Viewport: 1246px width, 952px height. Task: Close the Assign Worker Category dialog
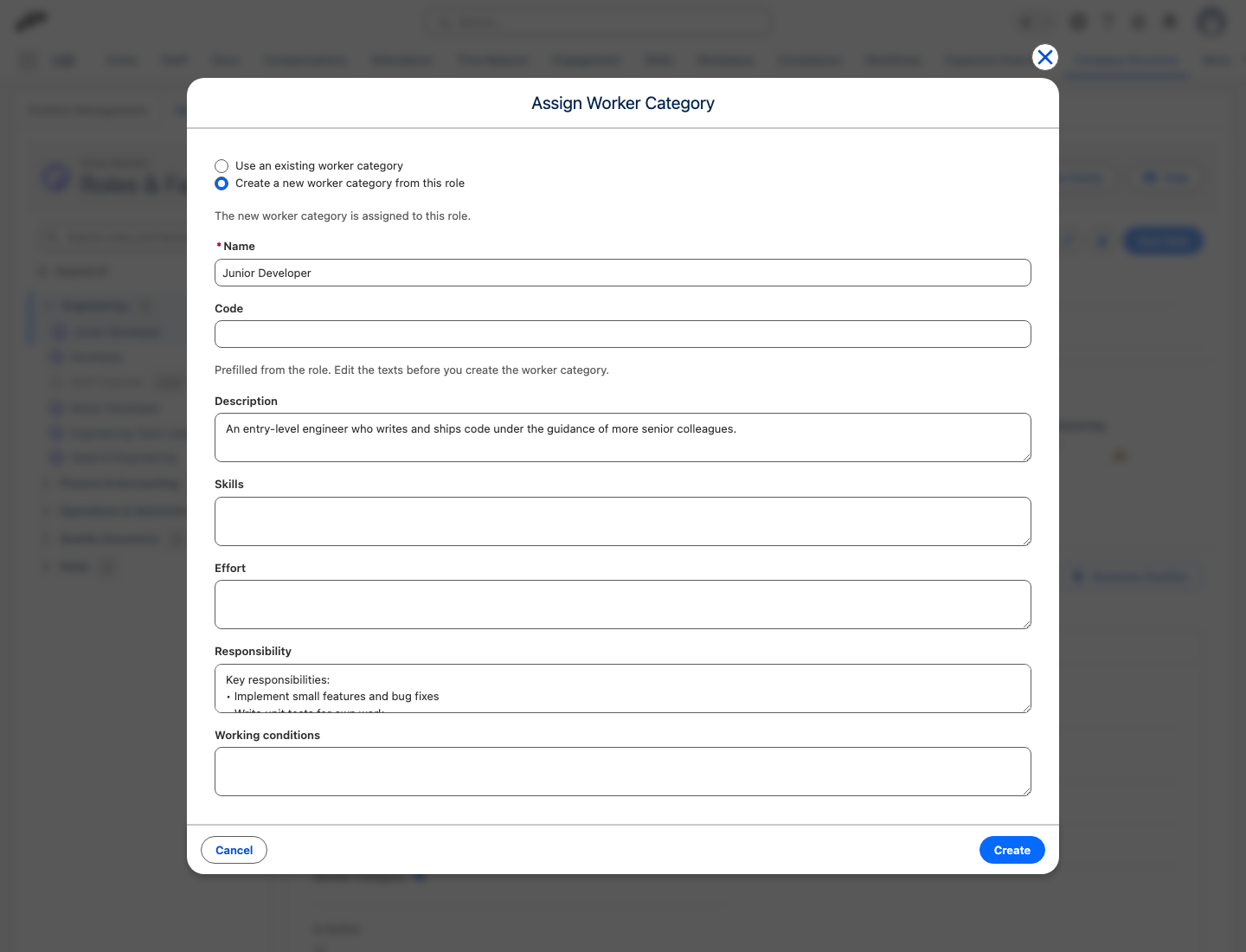[x=1045, y=57]
